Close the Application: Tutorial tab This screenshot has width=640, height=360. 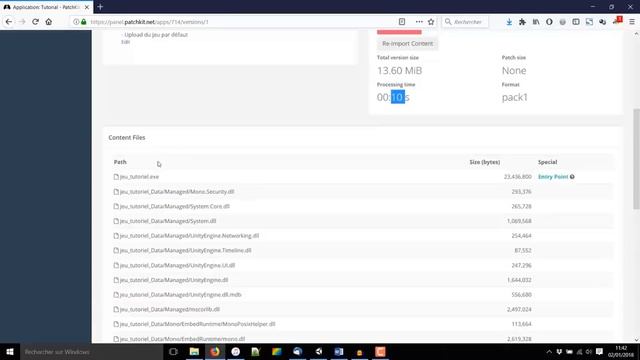click(x=87, y=7)
